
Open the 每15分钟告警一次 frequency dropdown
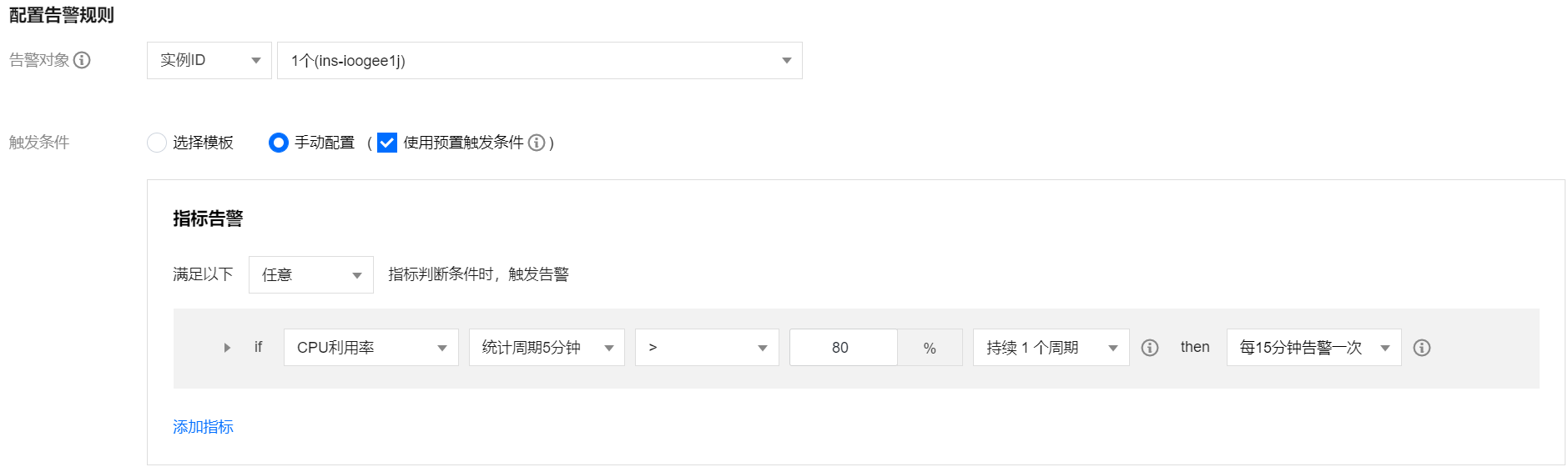(1314, 348)
